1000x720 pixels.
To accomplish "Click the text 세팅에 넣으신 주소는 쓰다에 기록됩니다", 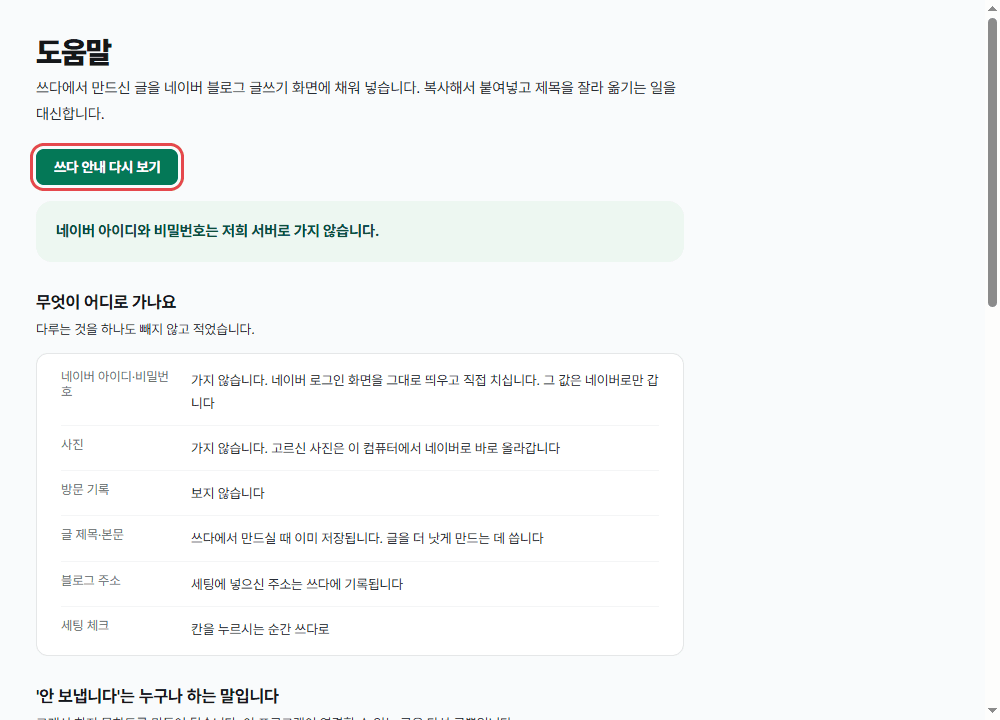I will pyautogui.click(x=297, y=584).
